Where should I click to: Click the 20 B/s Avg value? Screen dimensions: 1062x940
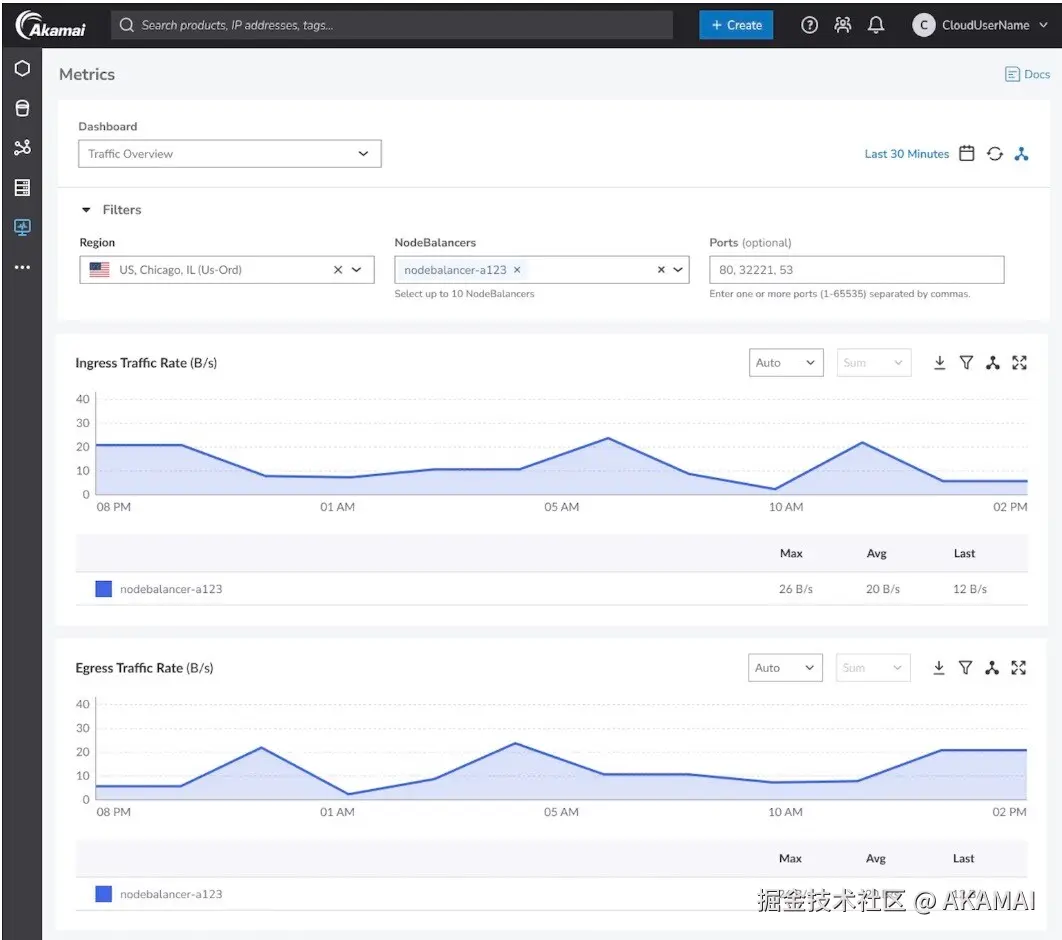click(883, 589)
